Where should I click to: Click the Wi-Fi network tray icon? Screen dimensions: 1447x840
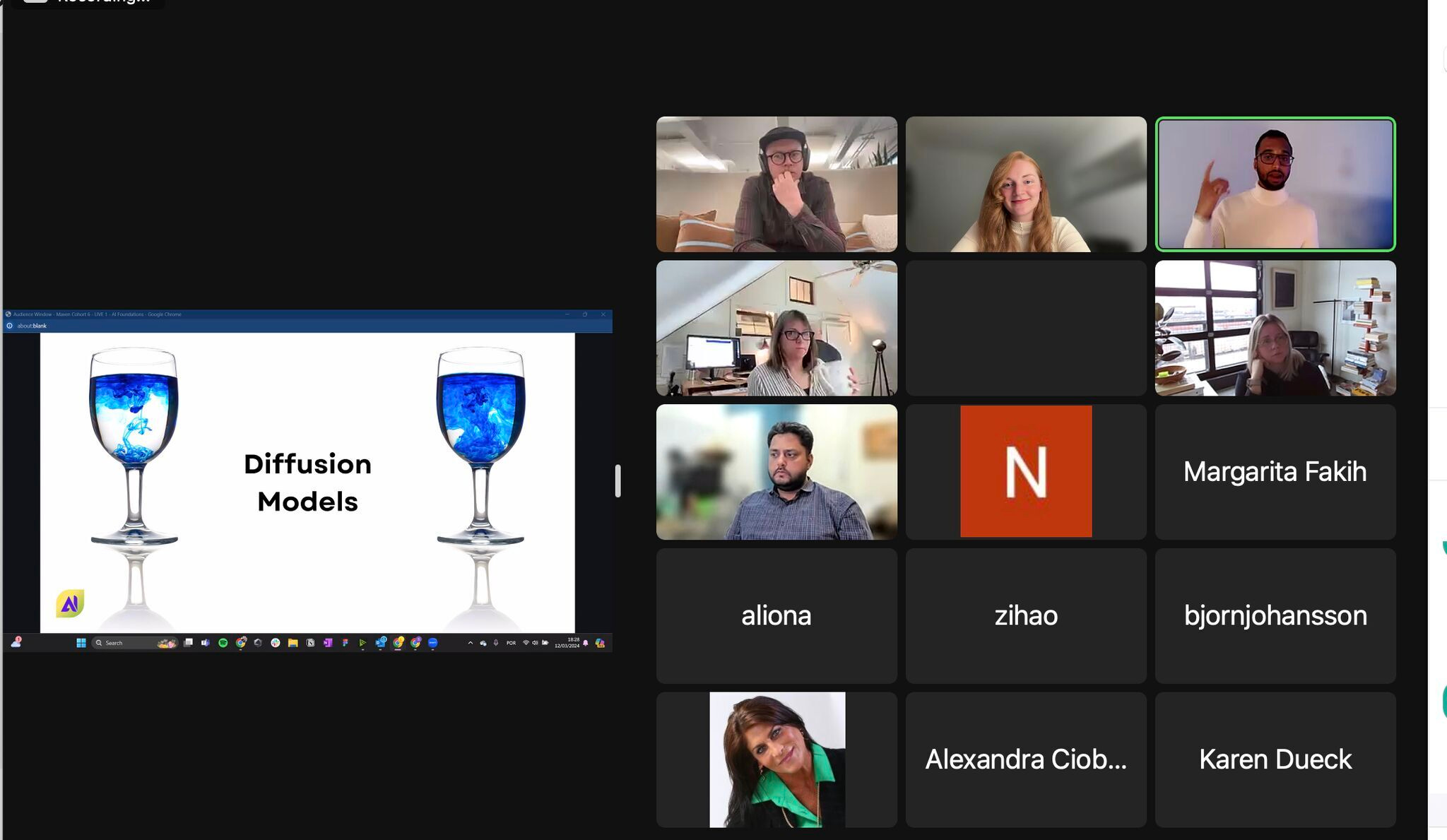[x=526, y=643]
